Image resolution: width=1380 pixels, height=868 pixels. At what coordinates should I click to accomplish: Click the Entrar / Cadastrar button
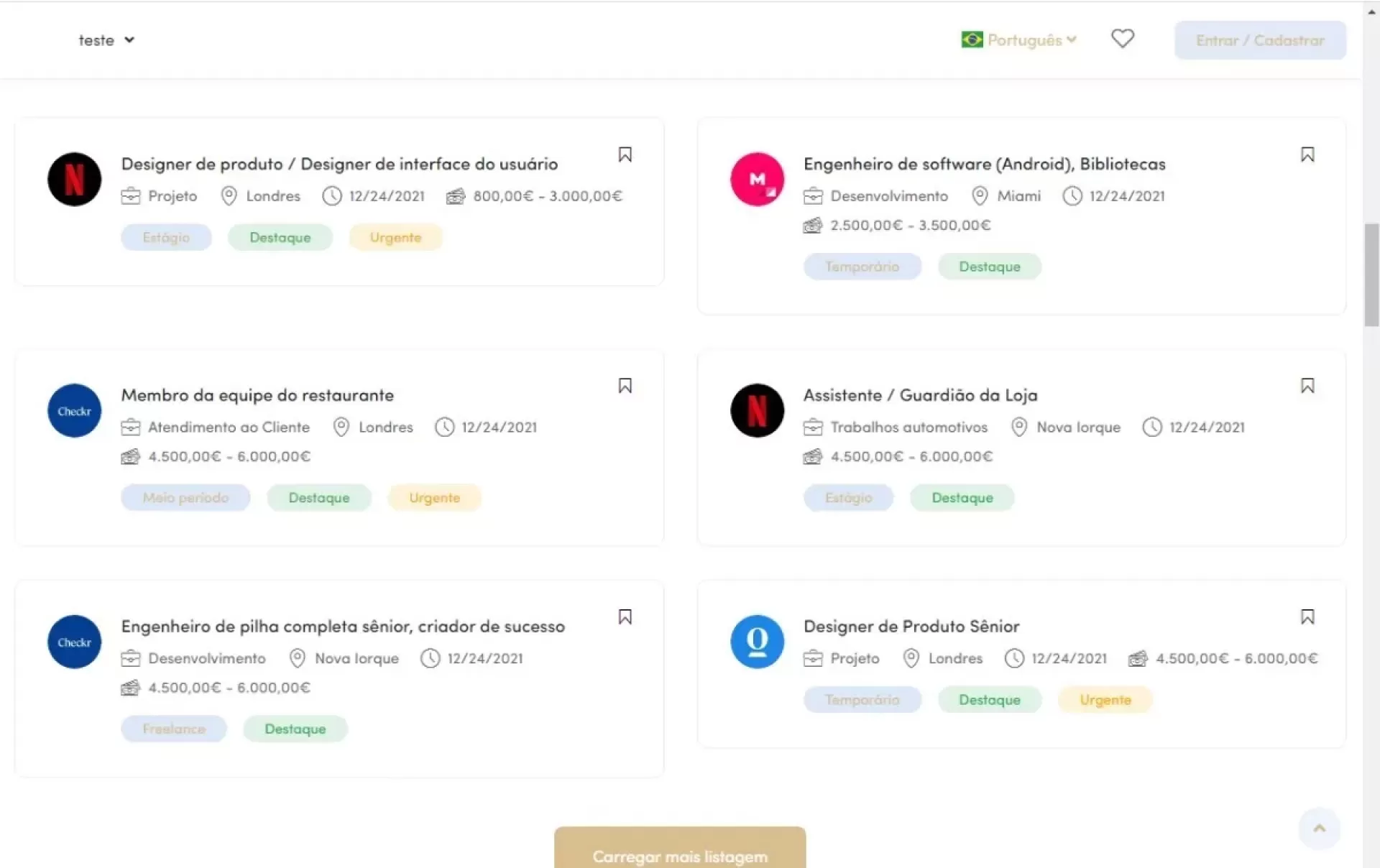click(1259, 40)
